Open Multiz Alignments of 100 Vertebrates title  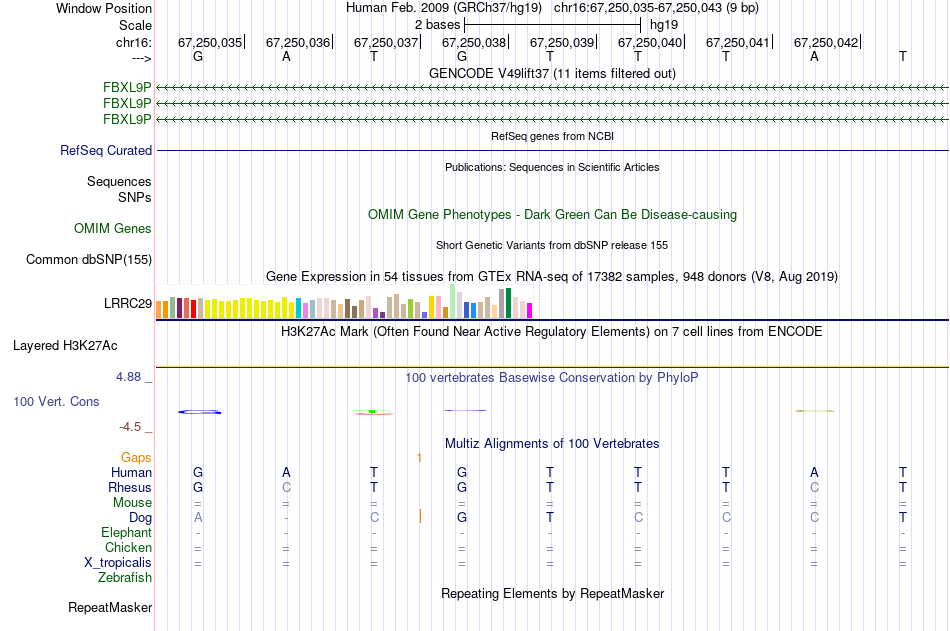(x=552, y=444)
